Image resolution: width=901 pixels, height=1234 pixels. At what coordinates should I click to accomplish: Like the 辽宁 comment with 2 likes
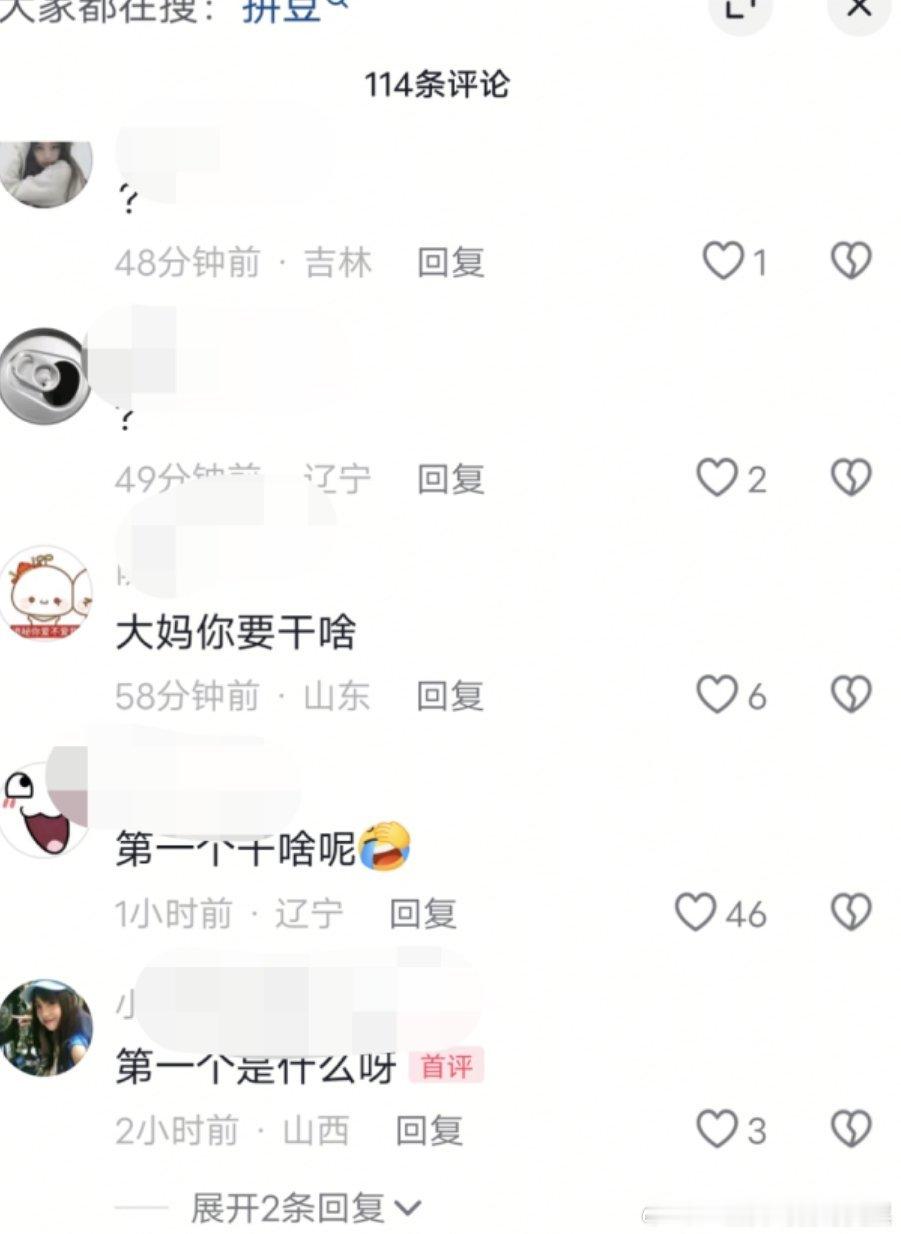pyautogui.click(x=717, y=478)
